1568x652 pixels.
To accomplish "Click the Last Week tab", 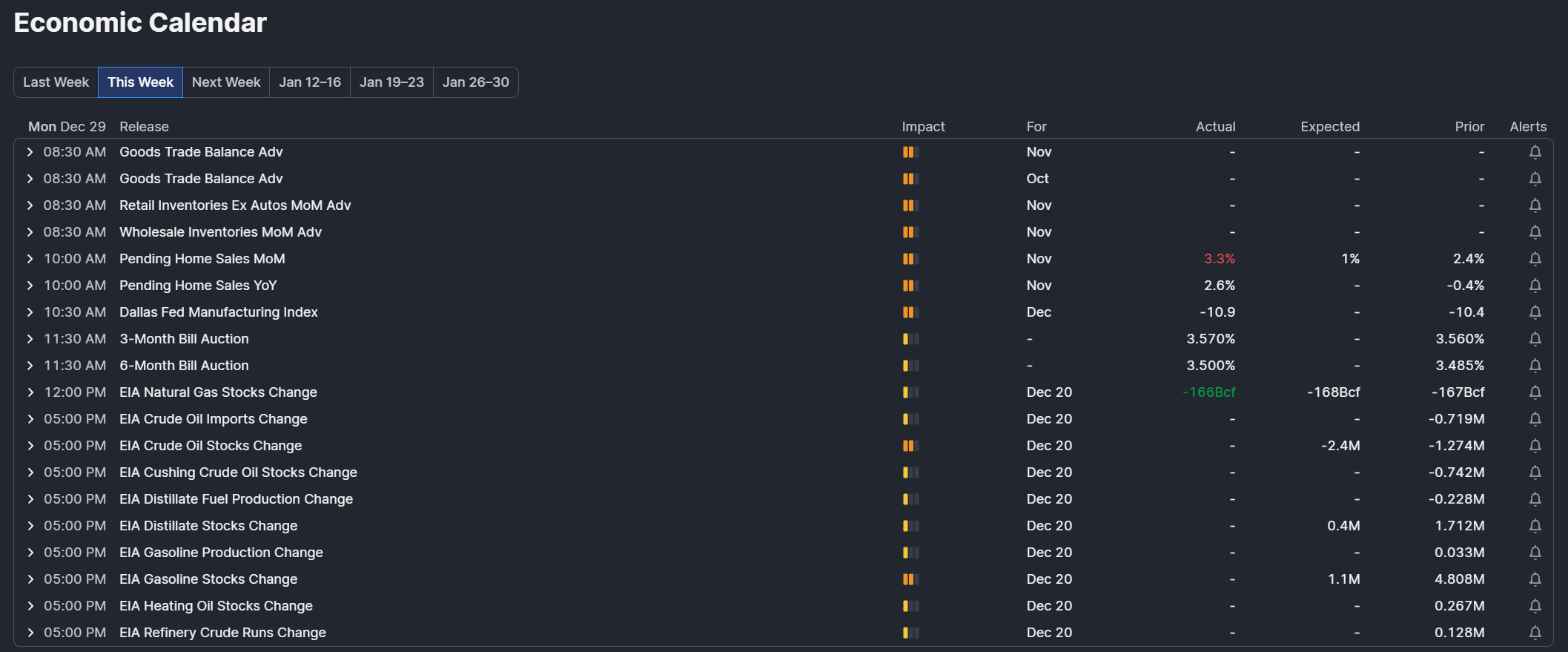I will (x=56, y=82).
